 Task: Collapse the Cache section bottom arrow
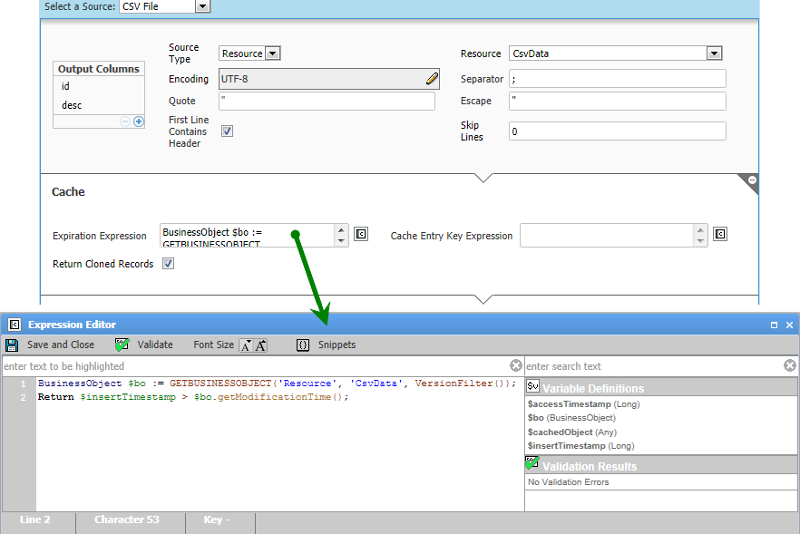pos(483,299)
